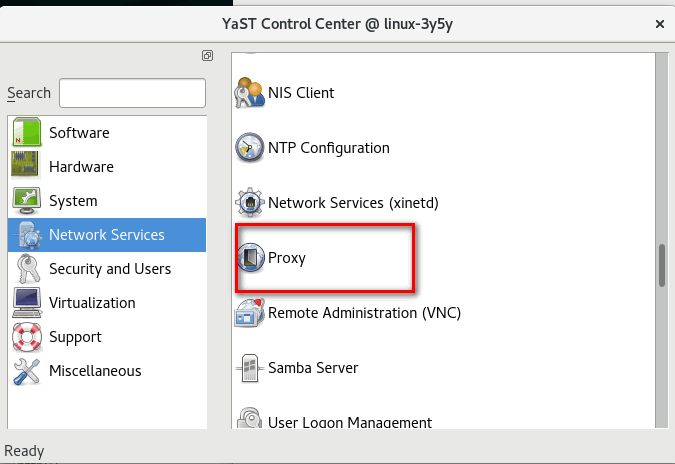
Task: Open Remote Administration (VNC) icon
Action: click(x=249, y=312)
